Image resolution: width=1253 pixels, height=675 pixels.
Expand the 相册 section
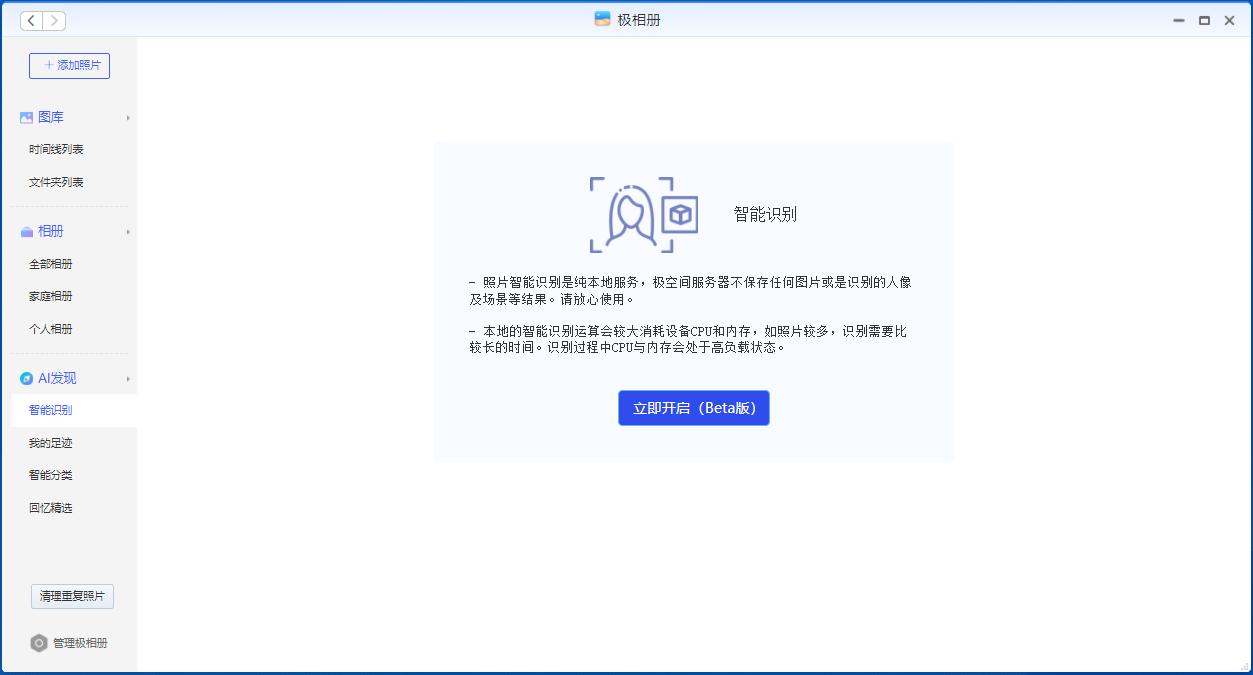pos(126,231)
